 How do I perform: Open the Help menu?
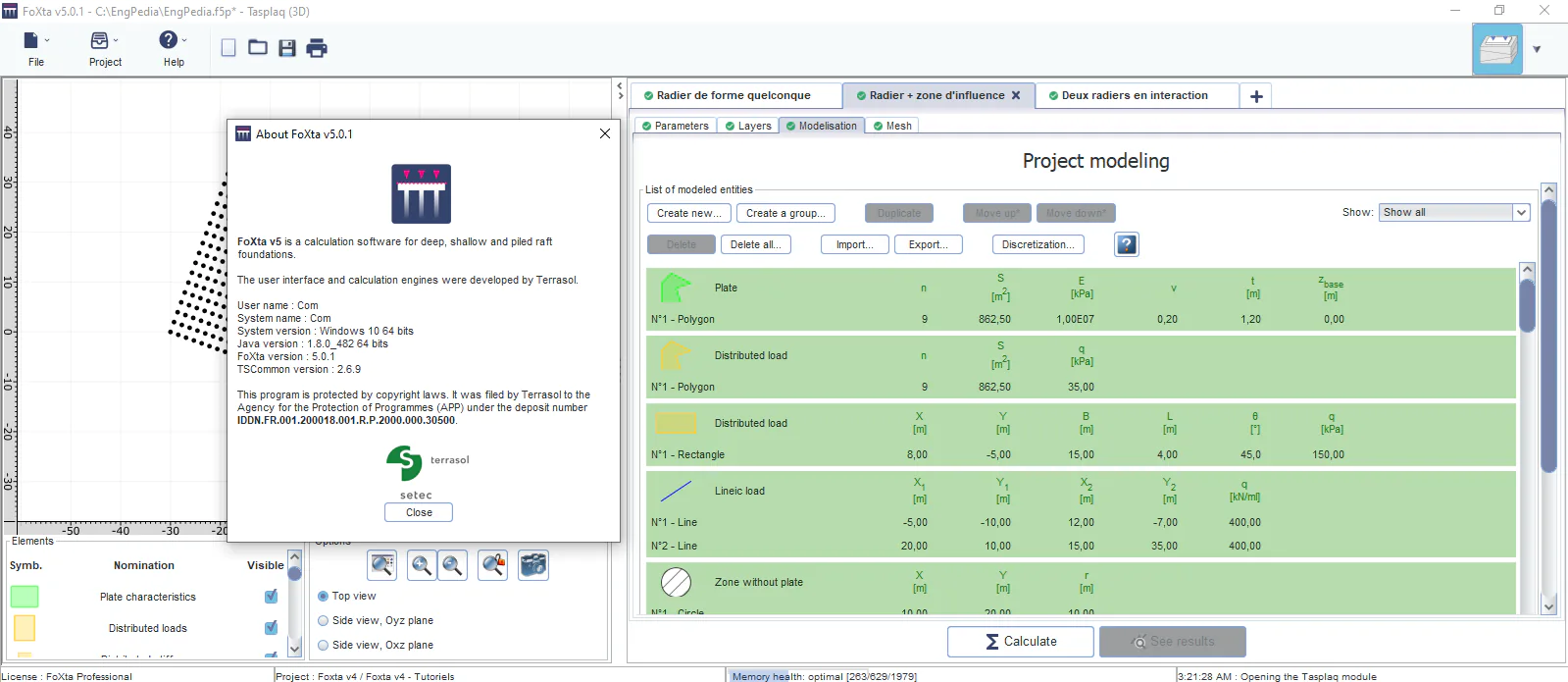tap(174, 48)
